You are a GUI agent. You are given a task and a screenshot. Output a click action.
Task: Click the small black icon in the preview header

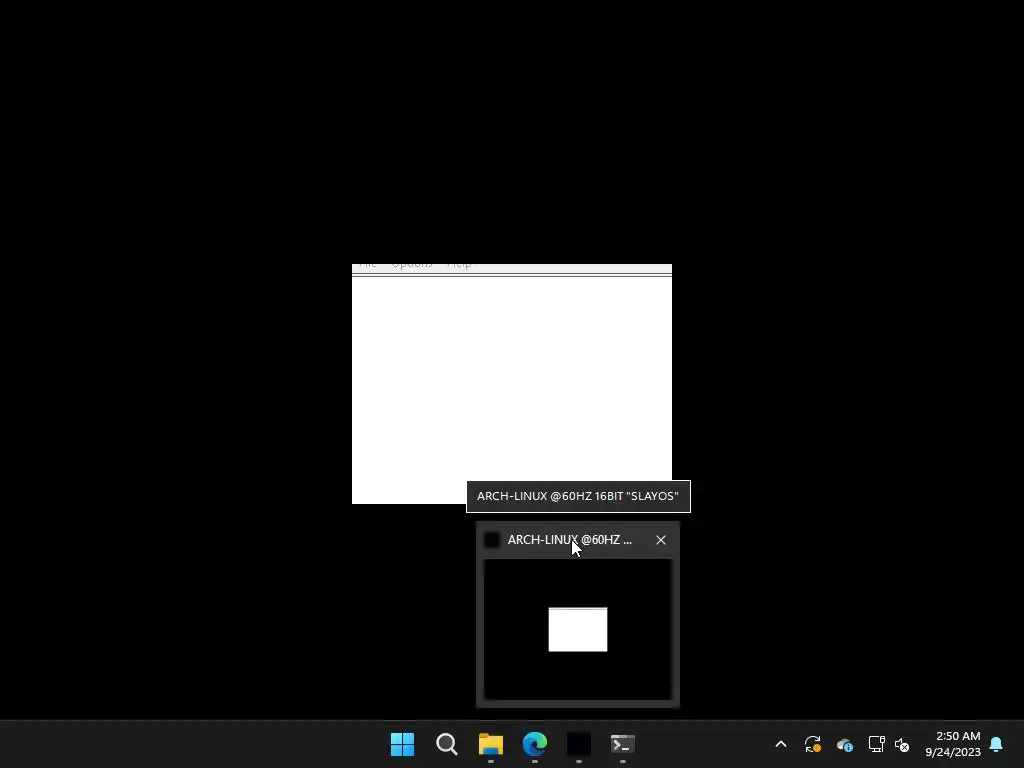click(x=492, y=539)
